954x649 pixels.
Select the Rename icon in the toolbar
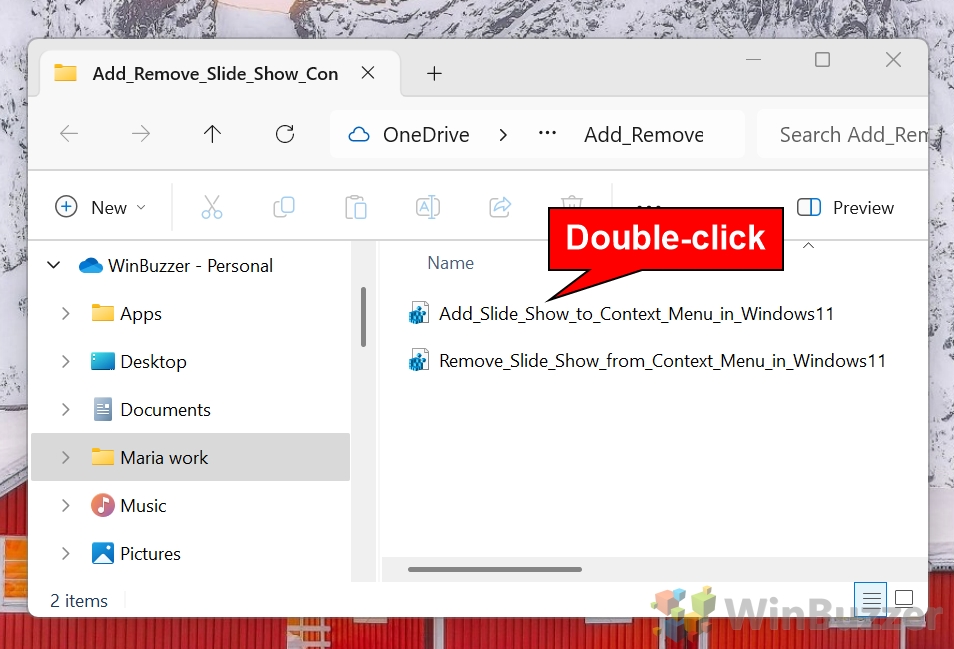click(428, 207)
